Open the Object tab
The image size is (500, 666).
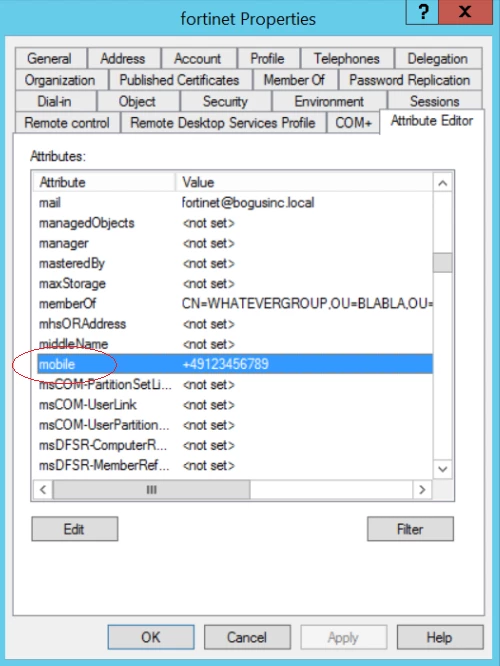pos(138,102)
